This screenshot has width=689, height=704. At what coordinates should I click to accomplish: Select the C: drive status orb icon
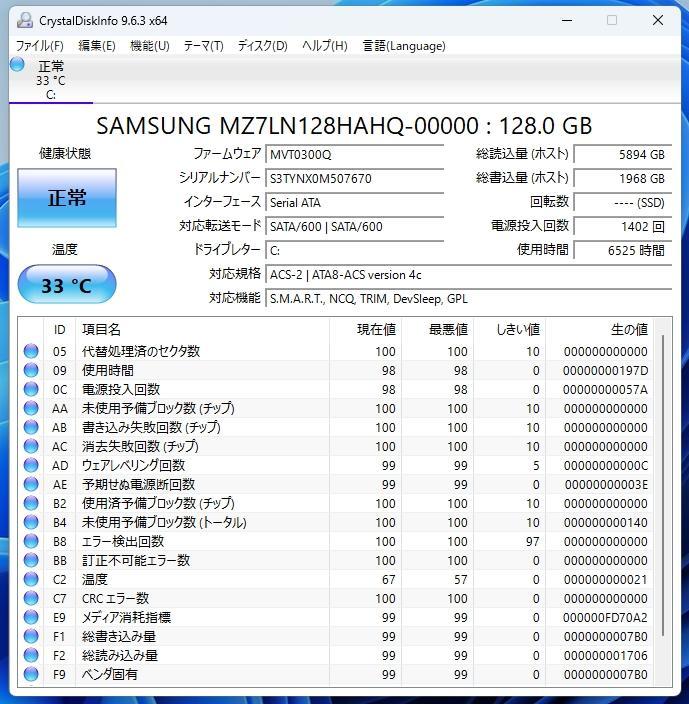tap(18, 64)
